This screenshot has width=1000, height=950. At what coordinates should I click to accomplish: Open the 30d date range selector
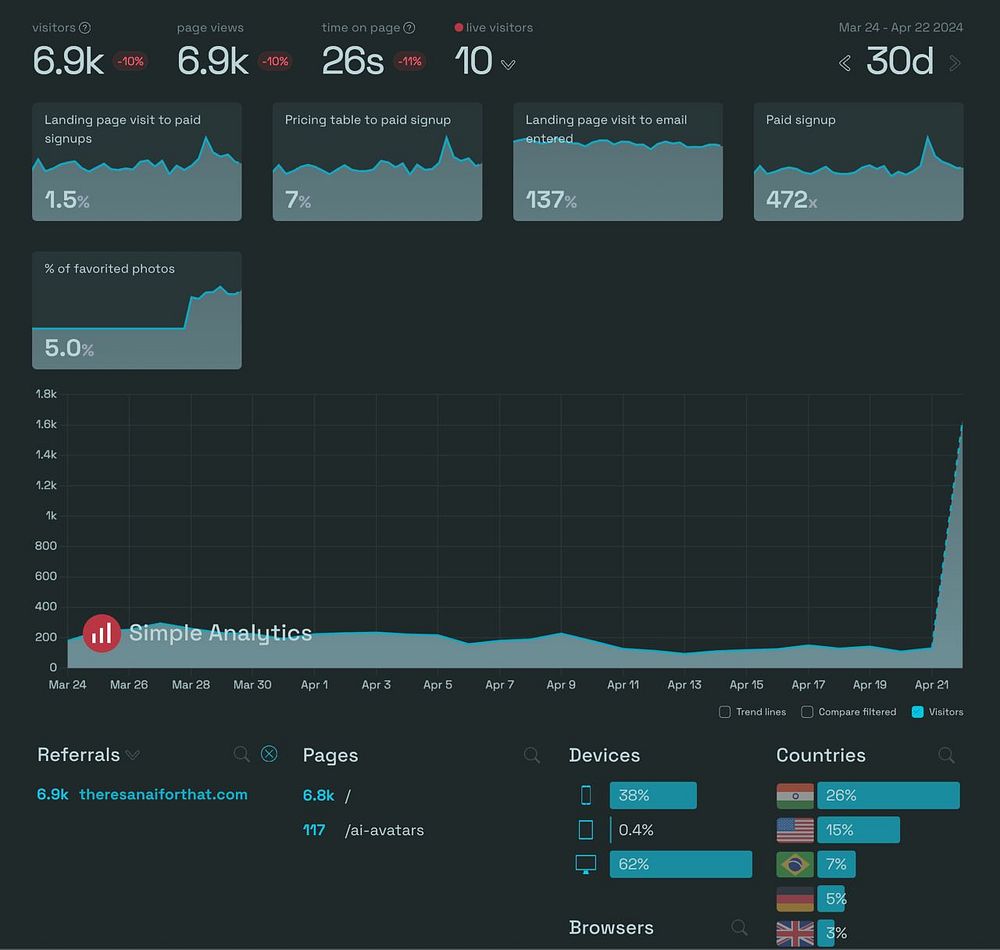900,61
